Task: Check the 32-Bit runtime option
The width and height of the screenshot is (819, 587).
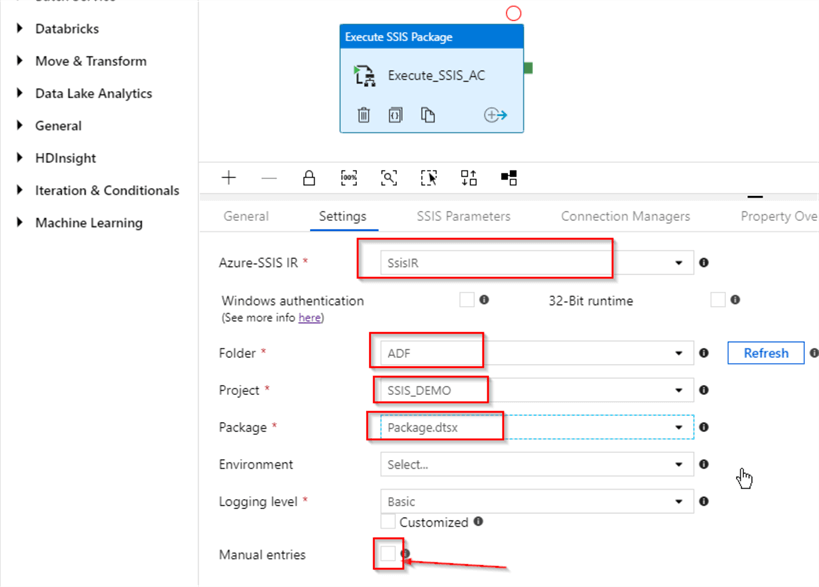Action: 717,299
